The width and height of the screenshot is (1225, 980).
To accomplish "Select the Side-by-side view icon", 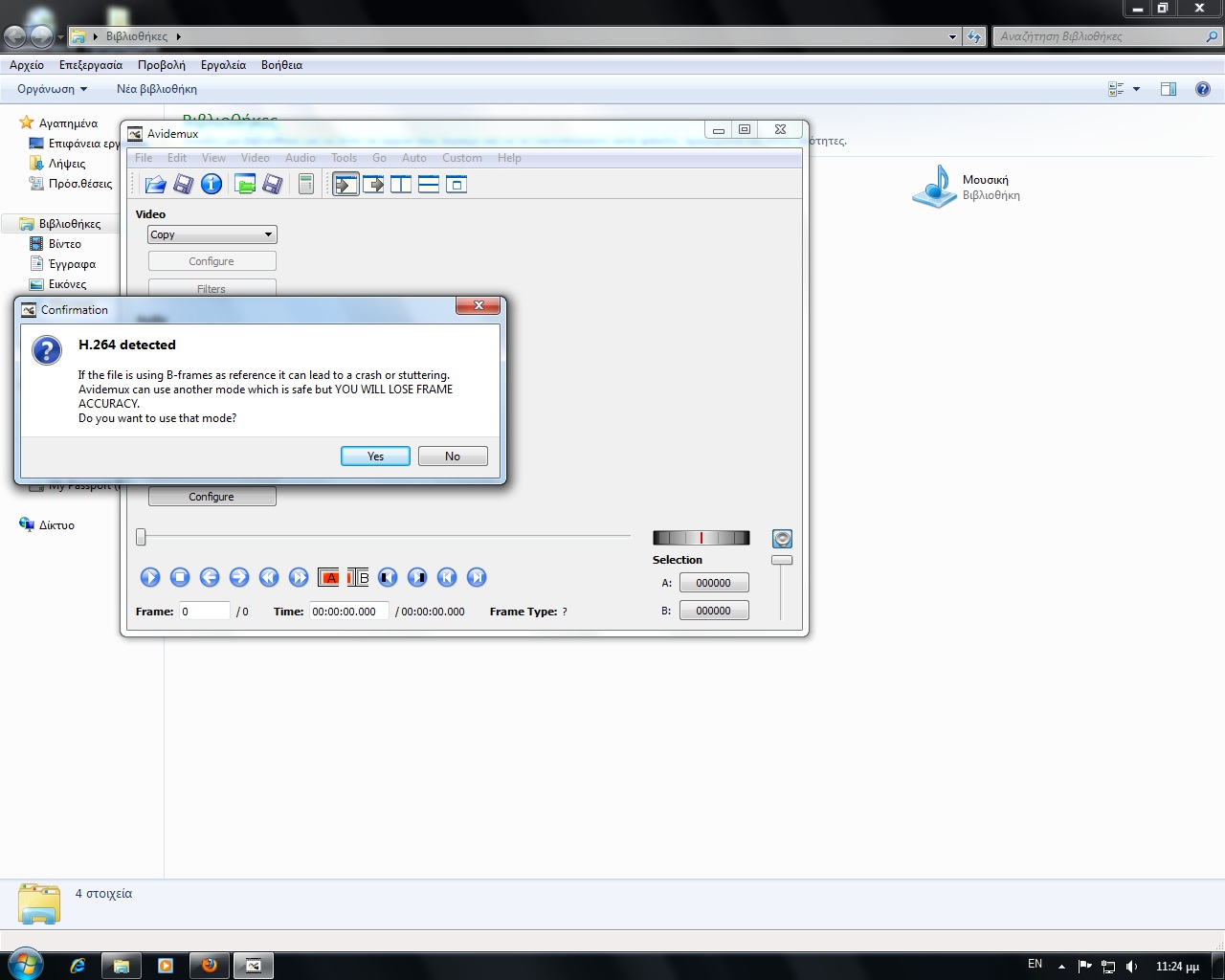I will point(401,184).
